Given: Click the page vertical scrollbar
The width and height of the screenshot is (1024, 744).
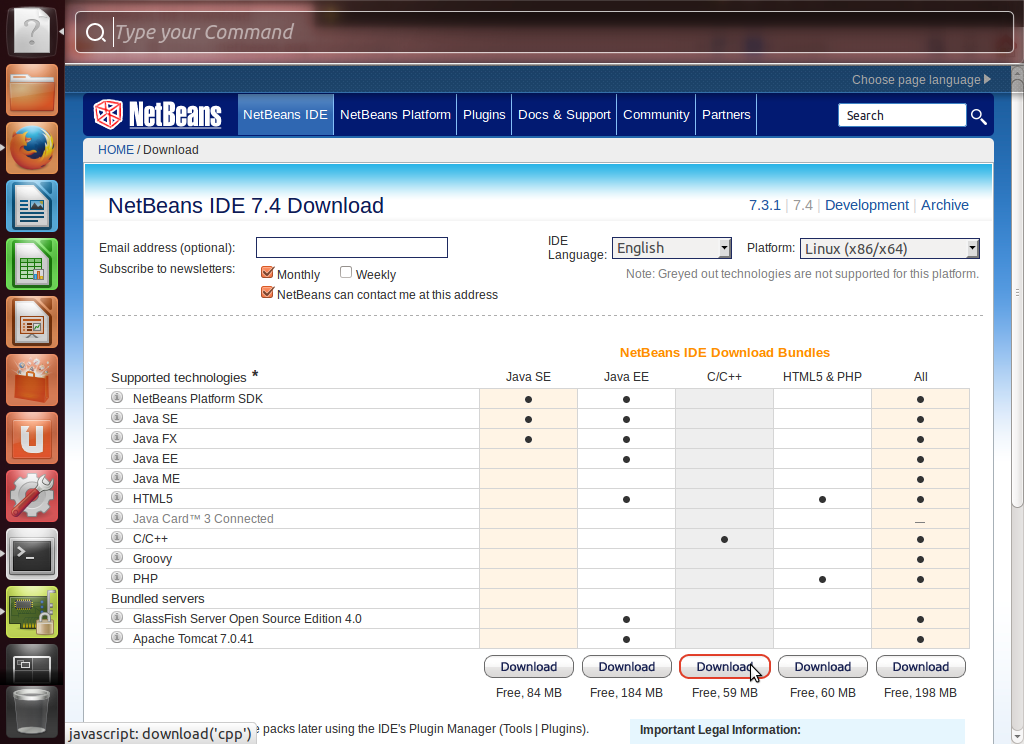Looking at the screenshot, I should pyautogui.click(x=1017, y=292).
